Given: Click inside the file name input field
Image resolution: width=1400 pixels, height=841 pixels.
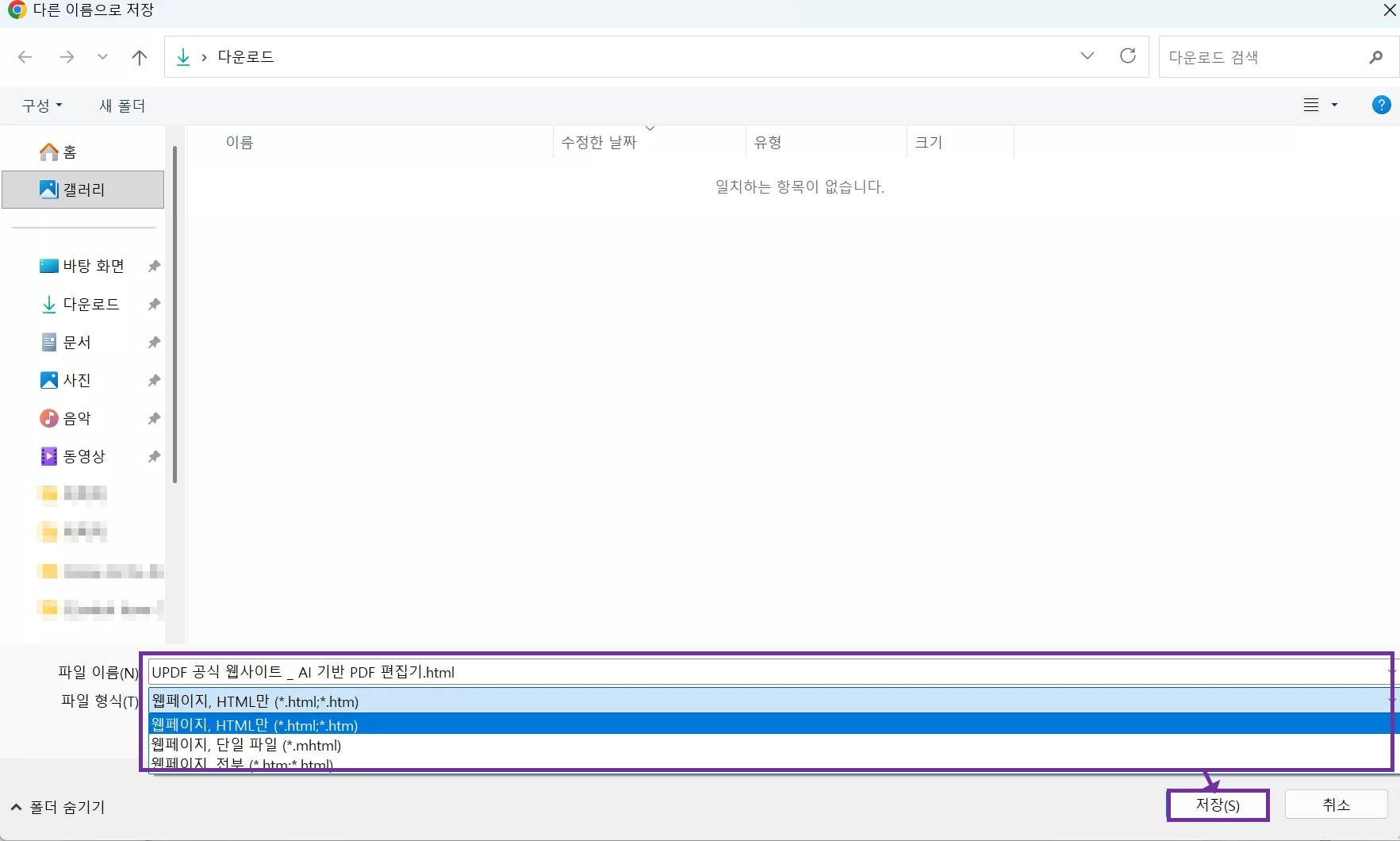Looking at the screenshot, I should tap(555, 672).
